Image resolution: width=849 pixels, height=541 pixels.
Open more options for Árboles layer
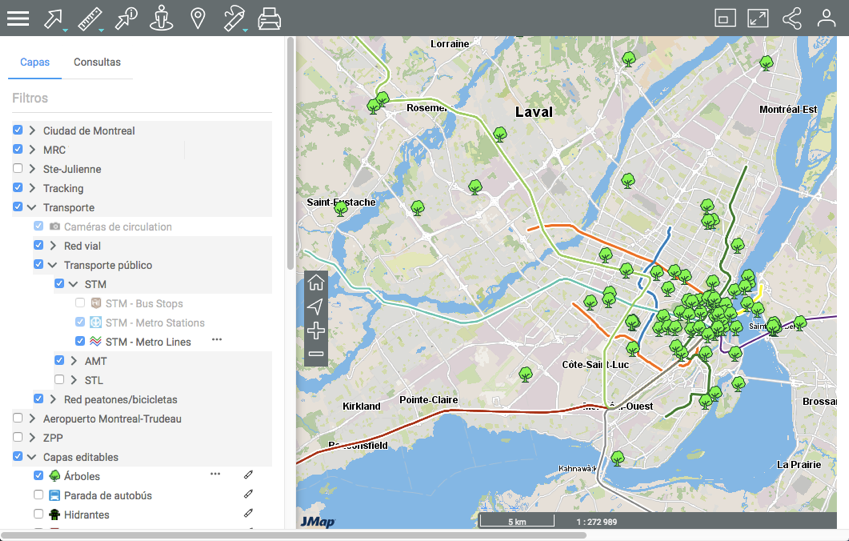click(x=215, y=474)
